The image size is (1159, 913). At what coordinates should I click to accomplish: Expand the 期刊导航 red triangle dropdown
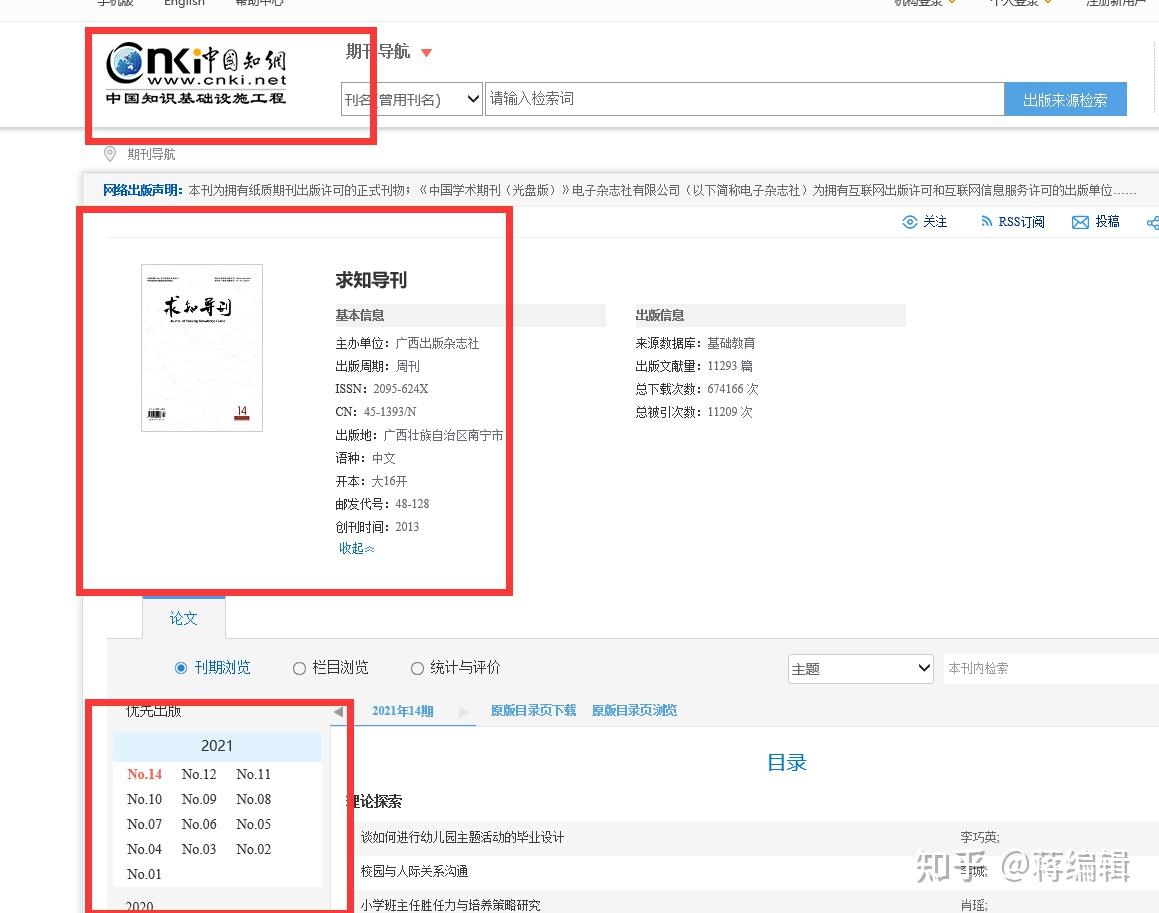click(x=426, y=52)
